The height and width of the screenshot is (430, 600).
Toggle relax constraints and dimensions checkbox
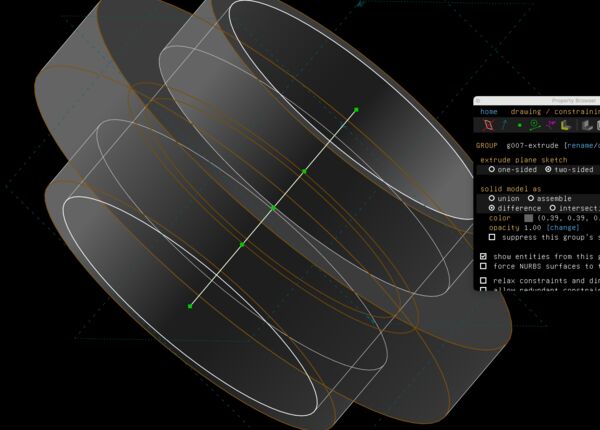click(483, 280)
